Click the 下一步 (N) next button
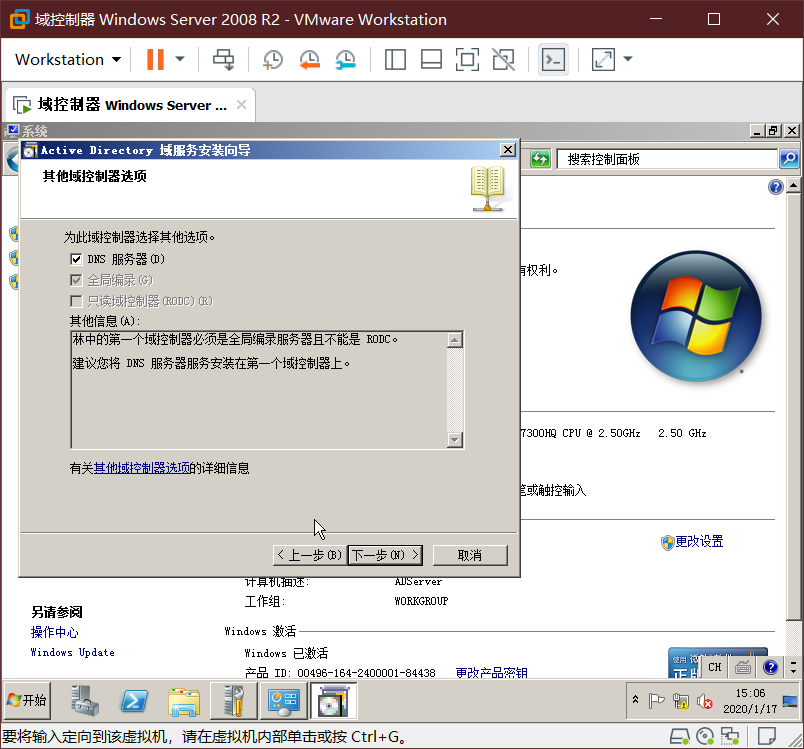Viewport: 804px width, 749px height. click(385, 555)
